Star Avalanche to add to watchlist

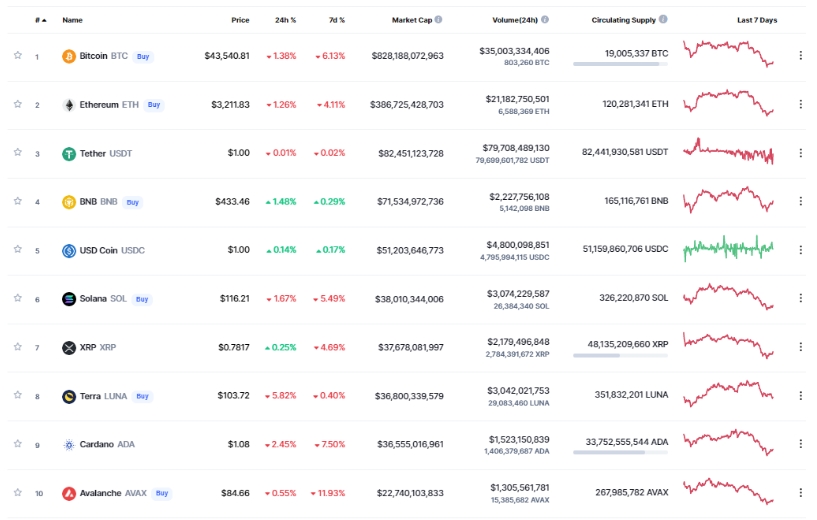point(18,492)
